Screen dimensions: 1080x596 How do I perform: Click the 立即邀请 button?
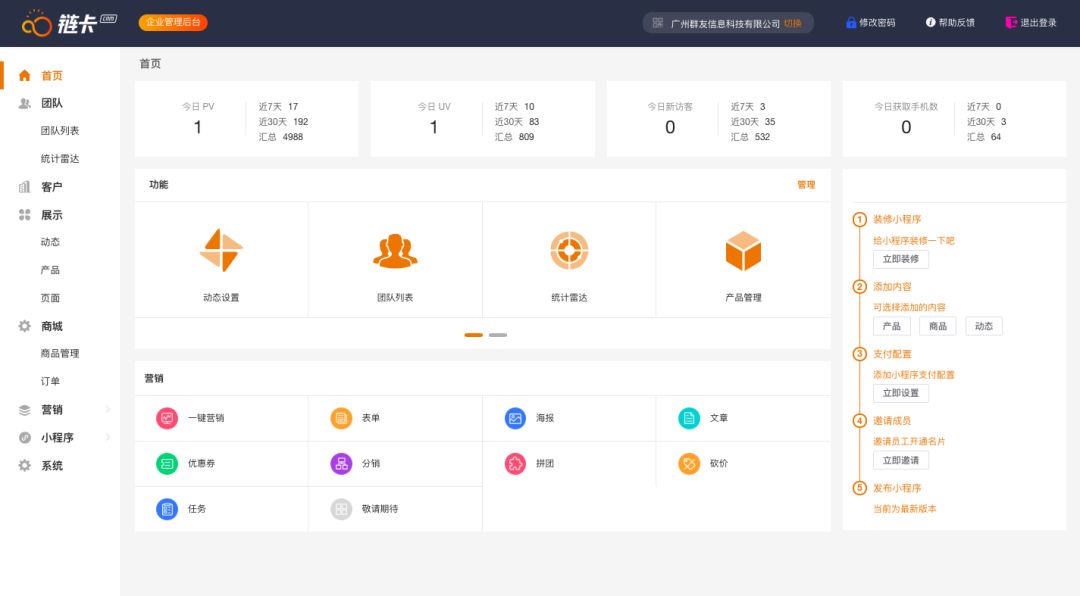click(x=900, y=461)
